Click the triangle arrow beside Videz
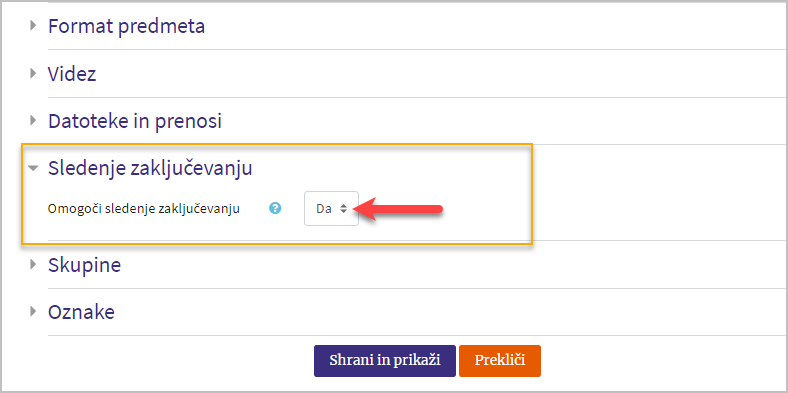The image size is (788, 393). pos(33,73)
